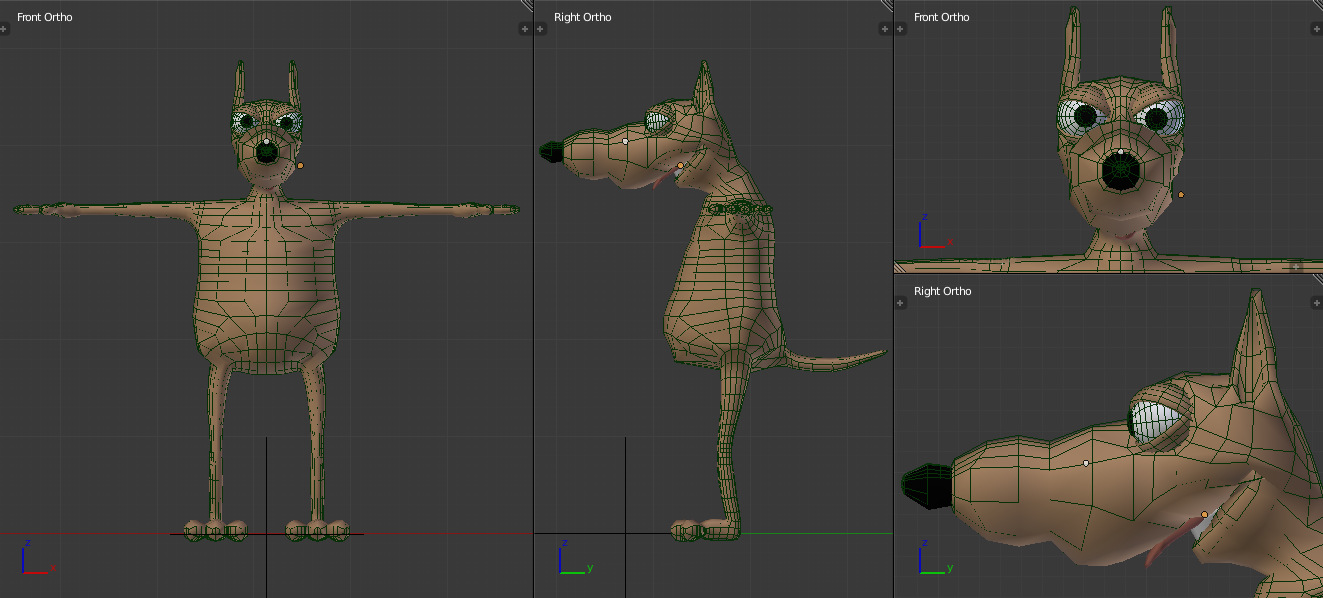Select the dog's collar in the full-body side view
The image size is (1323, 598).
738,208
